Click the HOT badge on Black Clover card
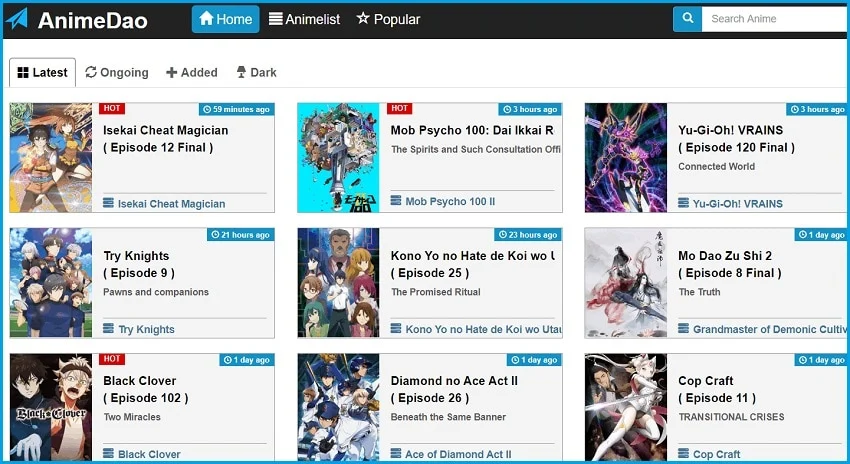The image size is (850, 464). [112, 359]
